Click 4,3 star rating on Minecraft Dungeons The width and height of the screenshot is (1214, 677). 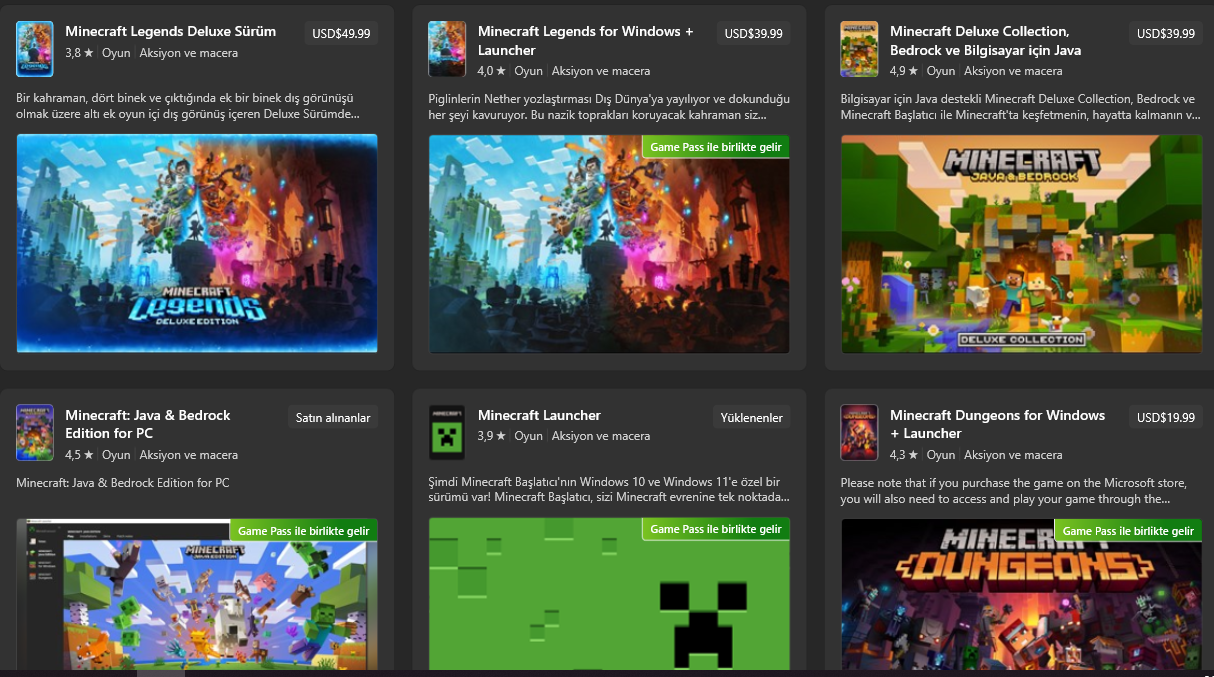[x=904, y=455]
